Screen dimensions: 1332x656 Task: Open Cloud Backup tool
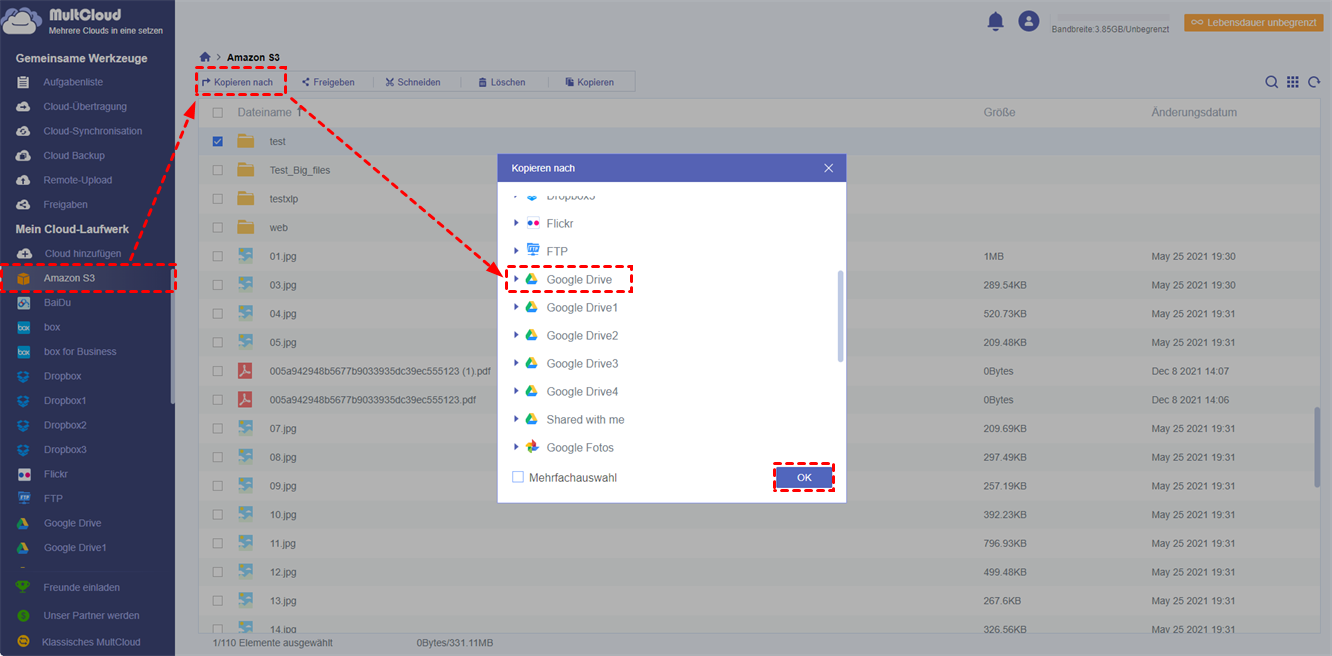(x=74, y=156)
